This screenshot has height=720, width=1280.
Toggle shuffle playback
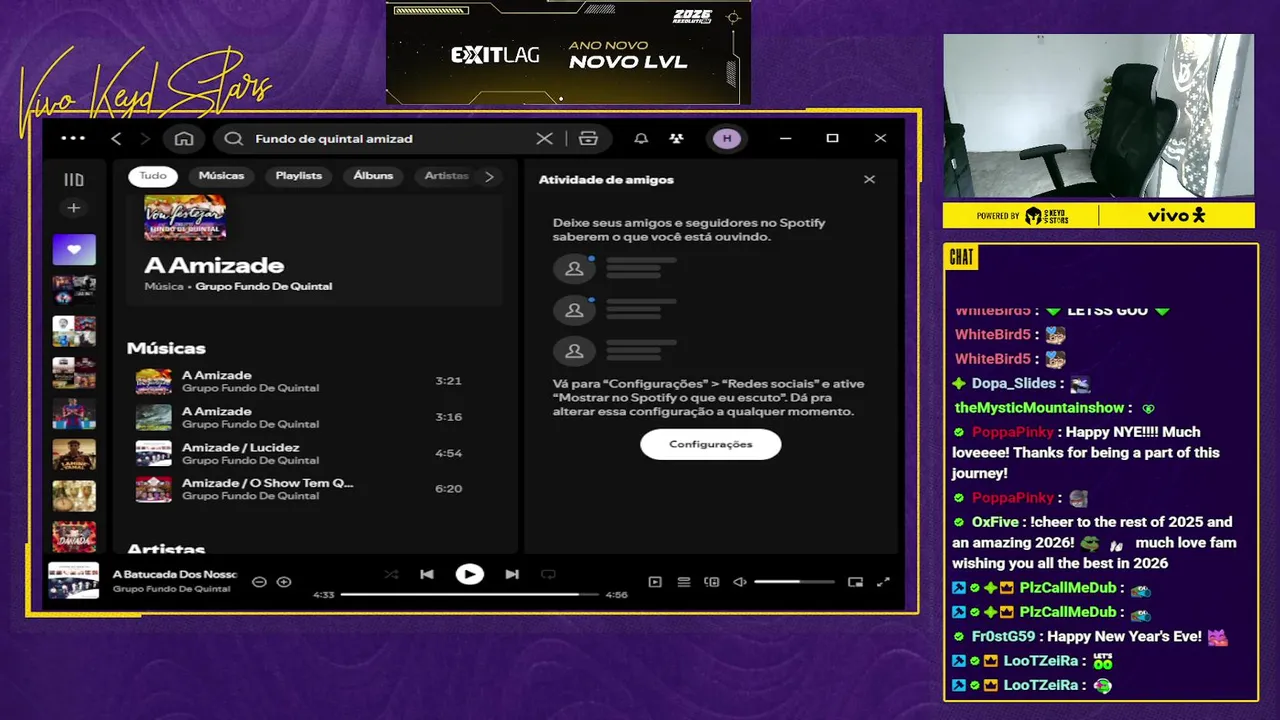pyautogui.click(x=391, y=574)
